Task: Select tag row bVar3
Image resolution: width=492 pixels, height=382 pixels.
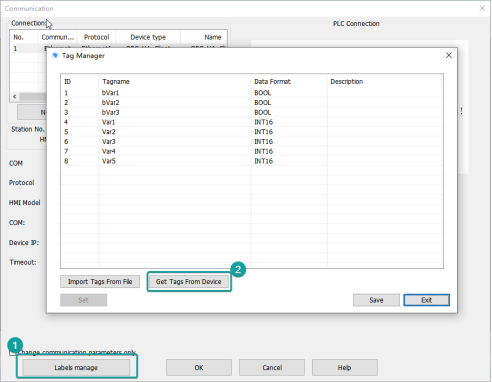Action: pyautogui.click(x=252, y=112)
